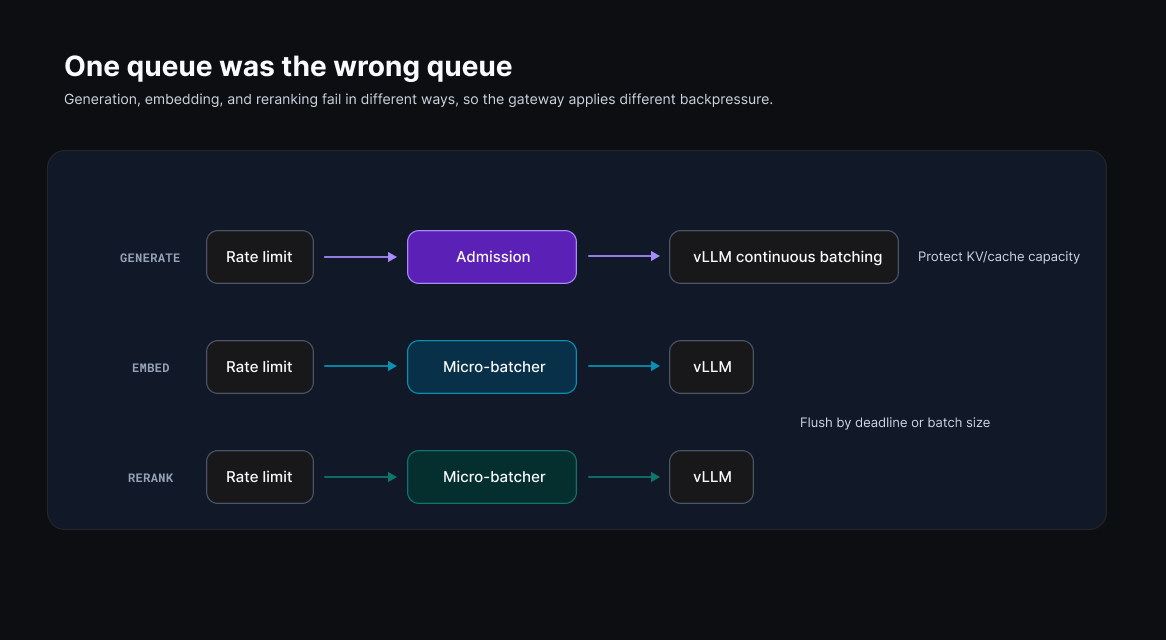Click the vLLM box in RERANK row
The width and height of the screenshot is (1166, 640).
click(x=711, y=476)
